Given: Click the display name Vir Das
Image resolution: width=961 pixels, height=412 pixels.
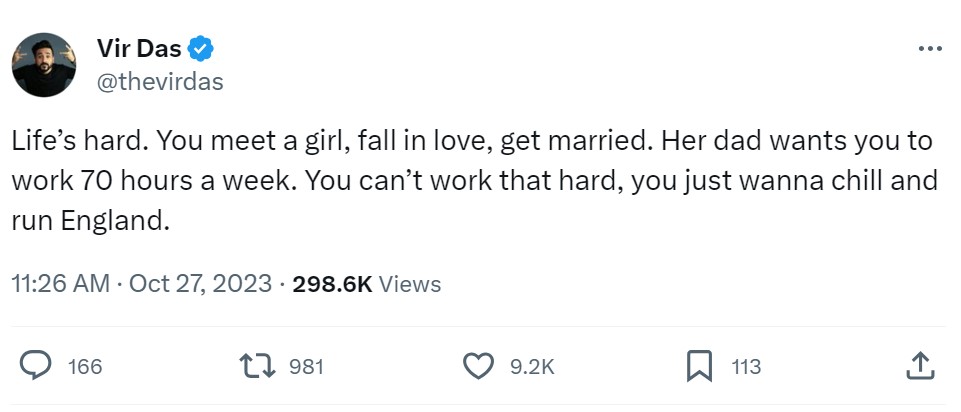Looking at the screenshot, I should pyautogui.click(x=139, y=47).
